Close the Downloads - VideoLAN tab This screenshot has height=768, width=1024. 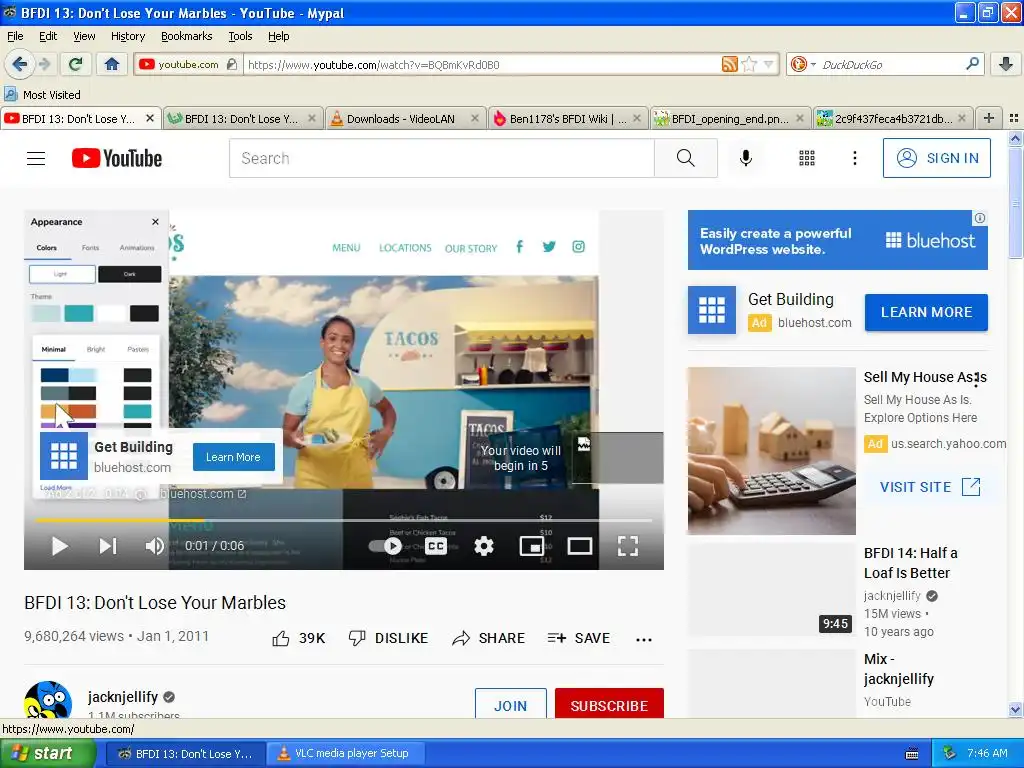click(475, 118)
